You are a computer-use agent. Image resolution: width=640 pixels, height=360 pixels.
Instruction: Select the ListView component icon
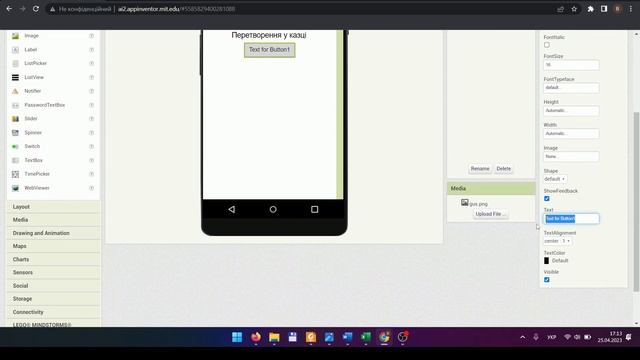pos(16,77)
